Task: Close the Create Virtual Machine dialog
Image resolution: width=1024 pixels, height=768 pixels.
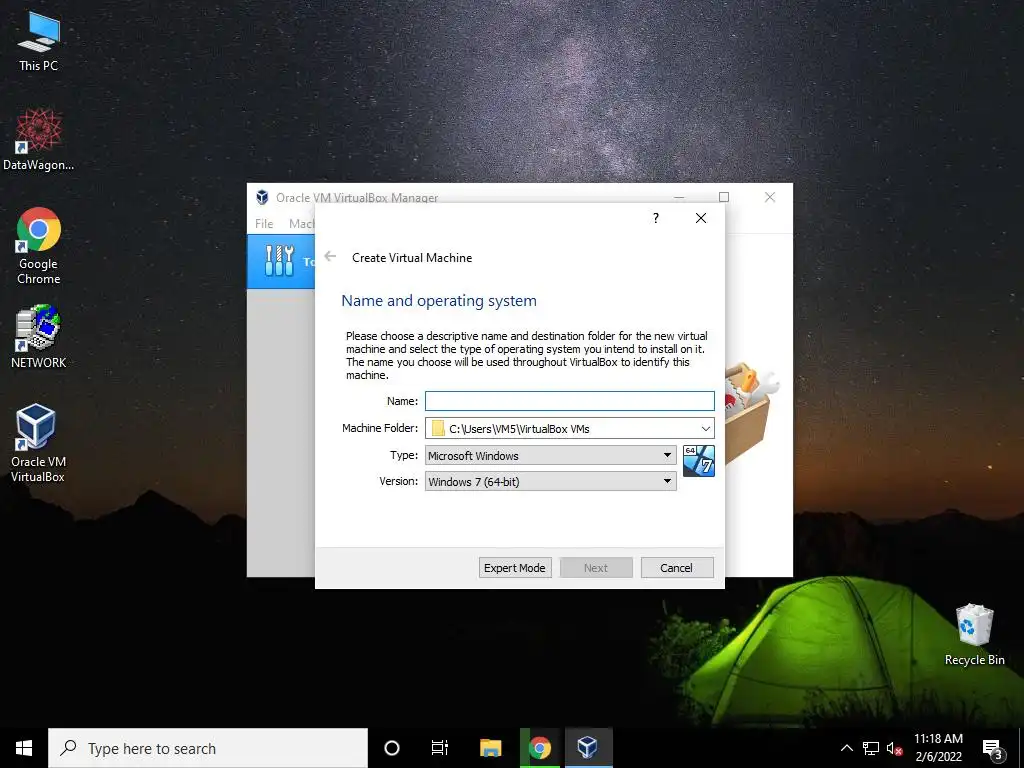Action: click(701, 218)
